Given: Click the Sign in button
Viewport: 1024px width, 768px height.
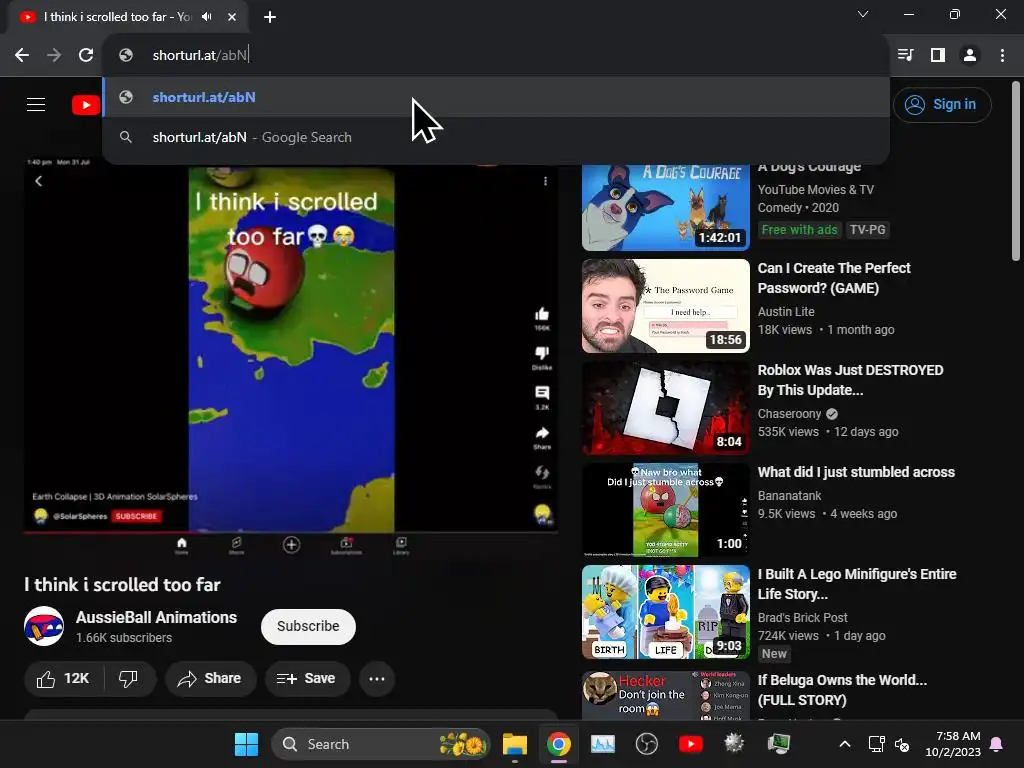Looking at the screenshot, I should pyautogui.click(x=942, y=104).
